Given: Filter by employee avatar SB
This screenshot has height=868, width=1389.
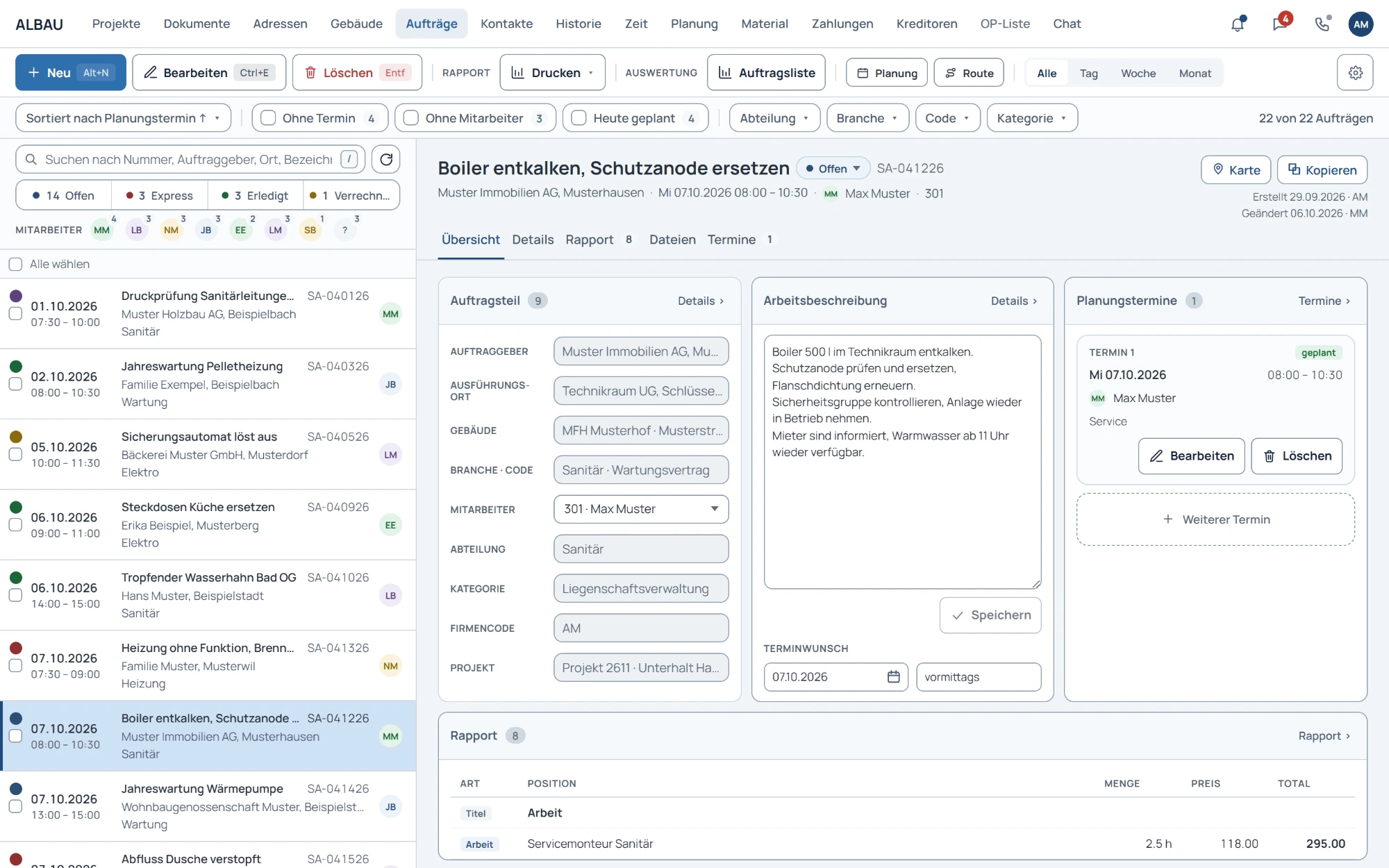Looking at the screenshot, I should [310, 230].
